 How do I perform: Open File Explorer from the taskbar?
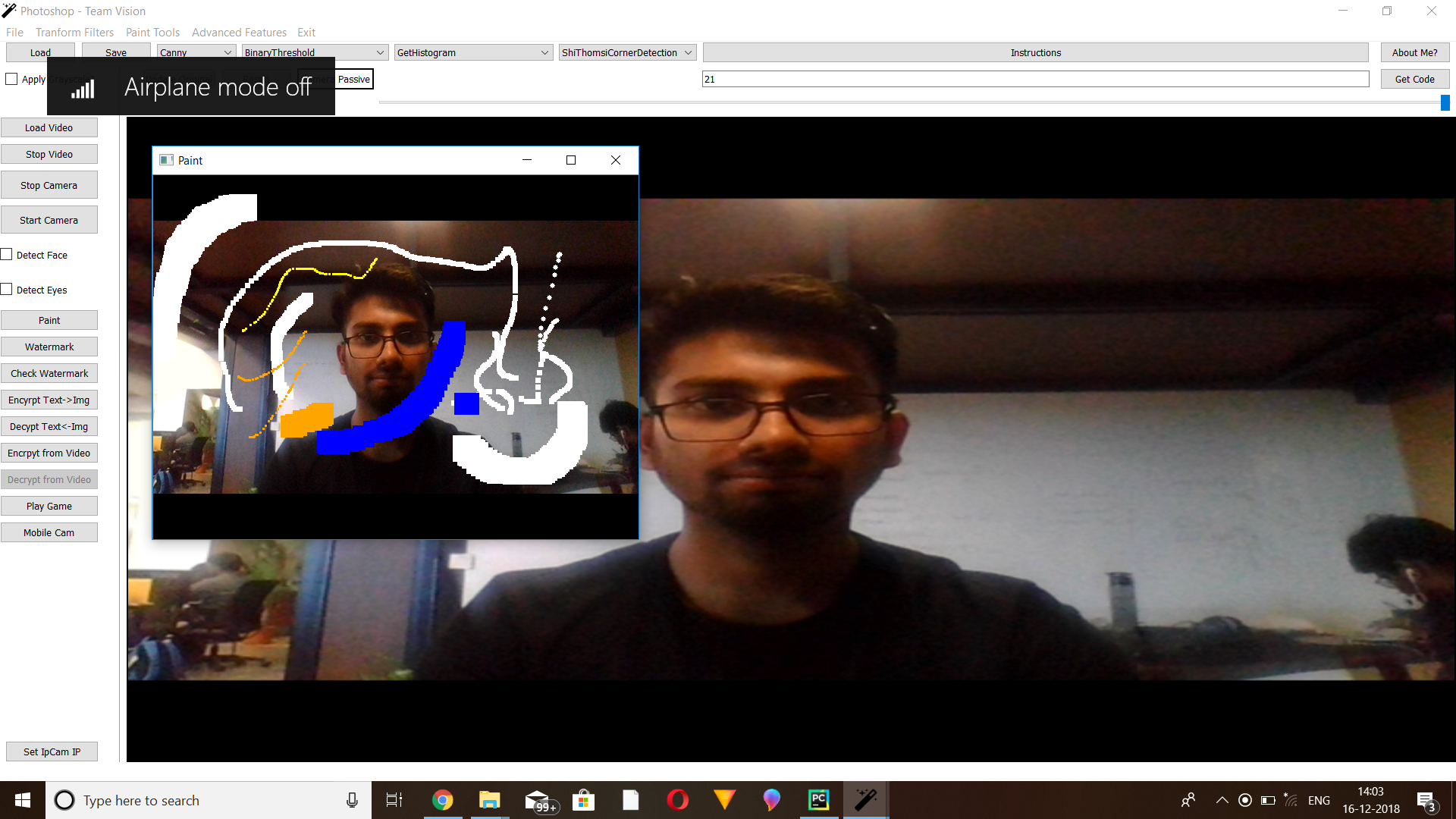click(489, 800)
